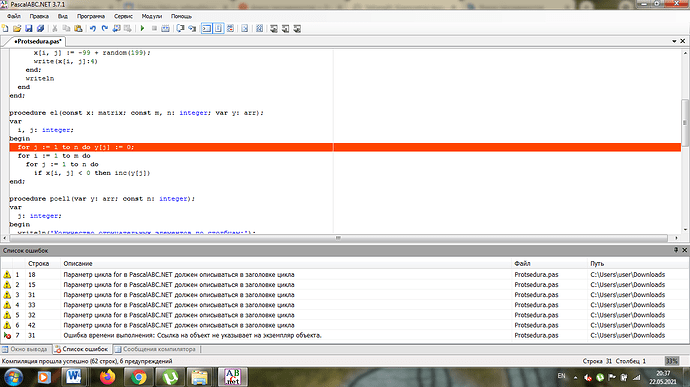Open the Помощь menu

181,16
